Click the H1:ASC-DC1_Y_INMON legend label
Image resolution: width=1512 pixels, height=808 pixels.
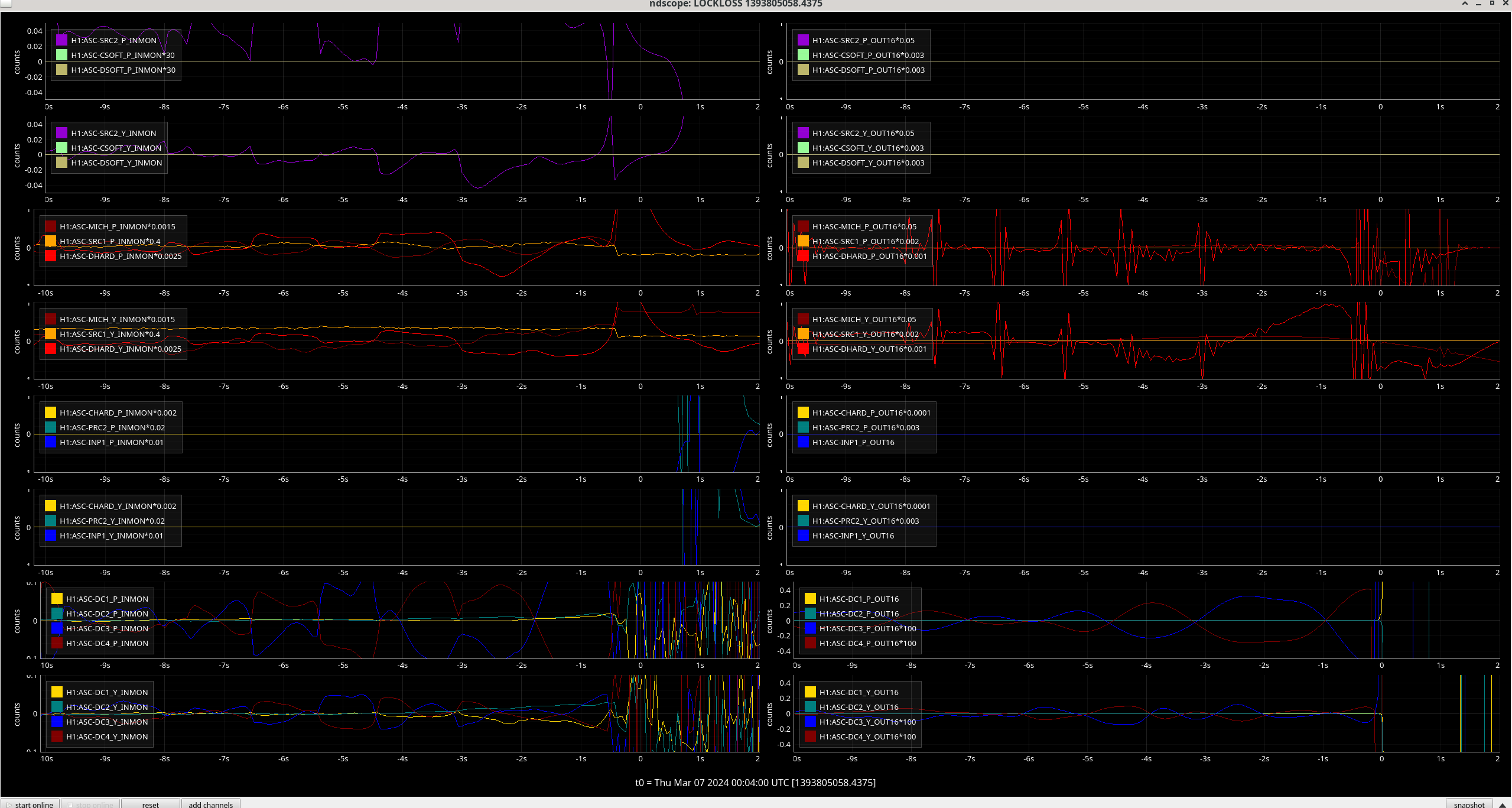[107, 692]
